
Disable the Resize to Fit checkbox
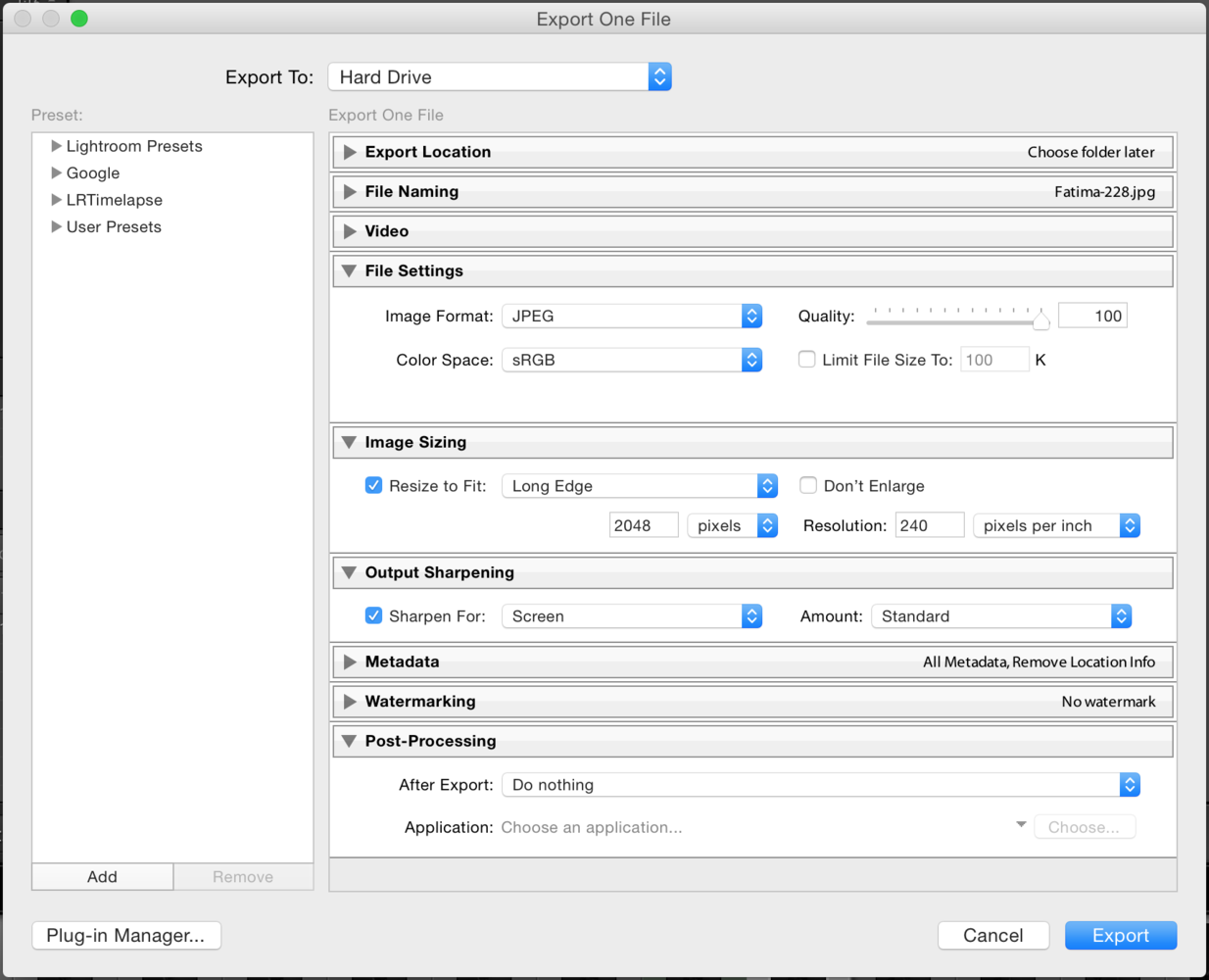coord(373,486)
